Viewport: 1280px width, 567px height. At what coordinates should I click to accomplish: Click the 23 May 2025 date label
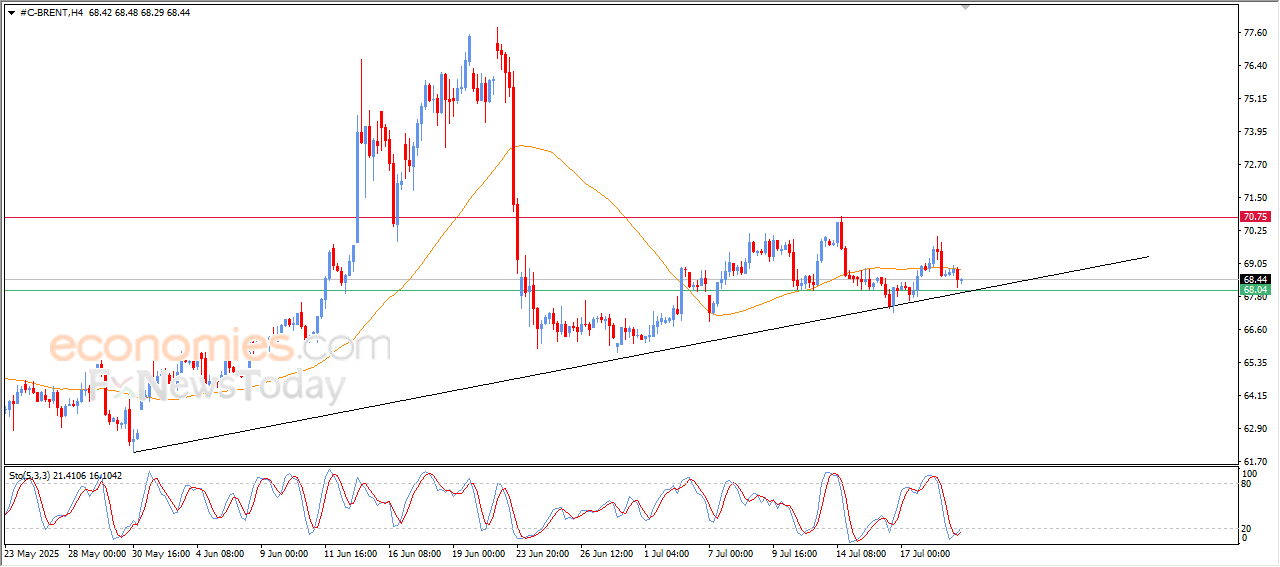[31, 553]
